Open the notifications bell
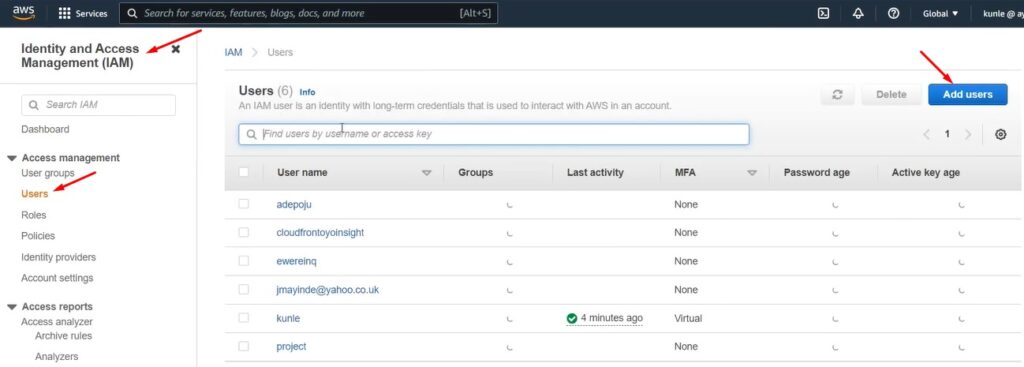This screenshot has height=367, width=1024. 858,13
